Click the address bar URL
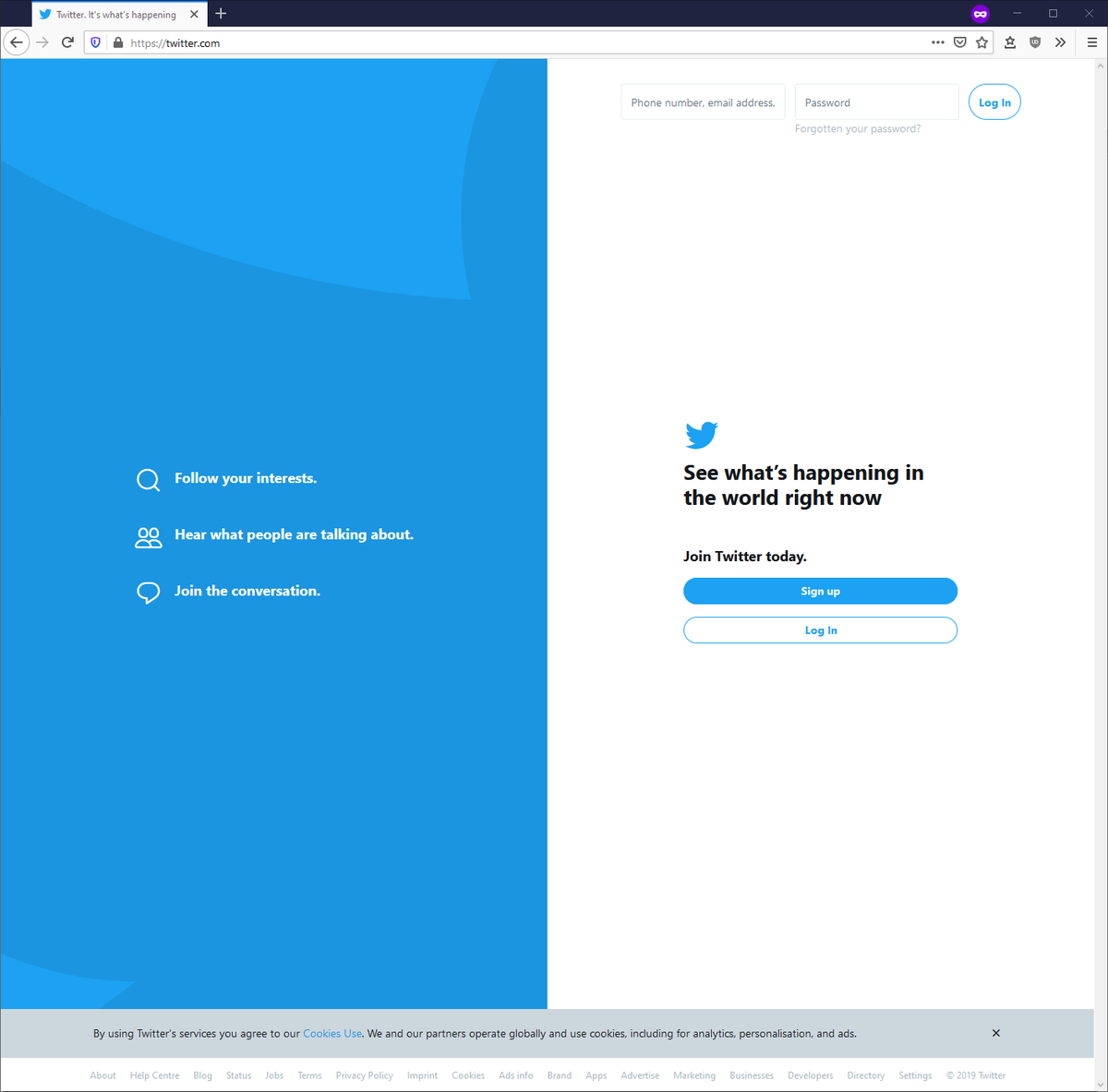This screenshot has width=1108, height=1092. pos(175,43)
